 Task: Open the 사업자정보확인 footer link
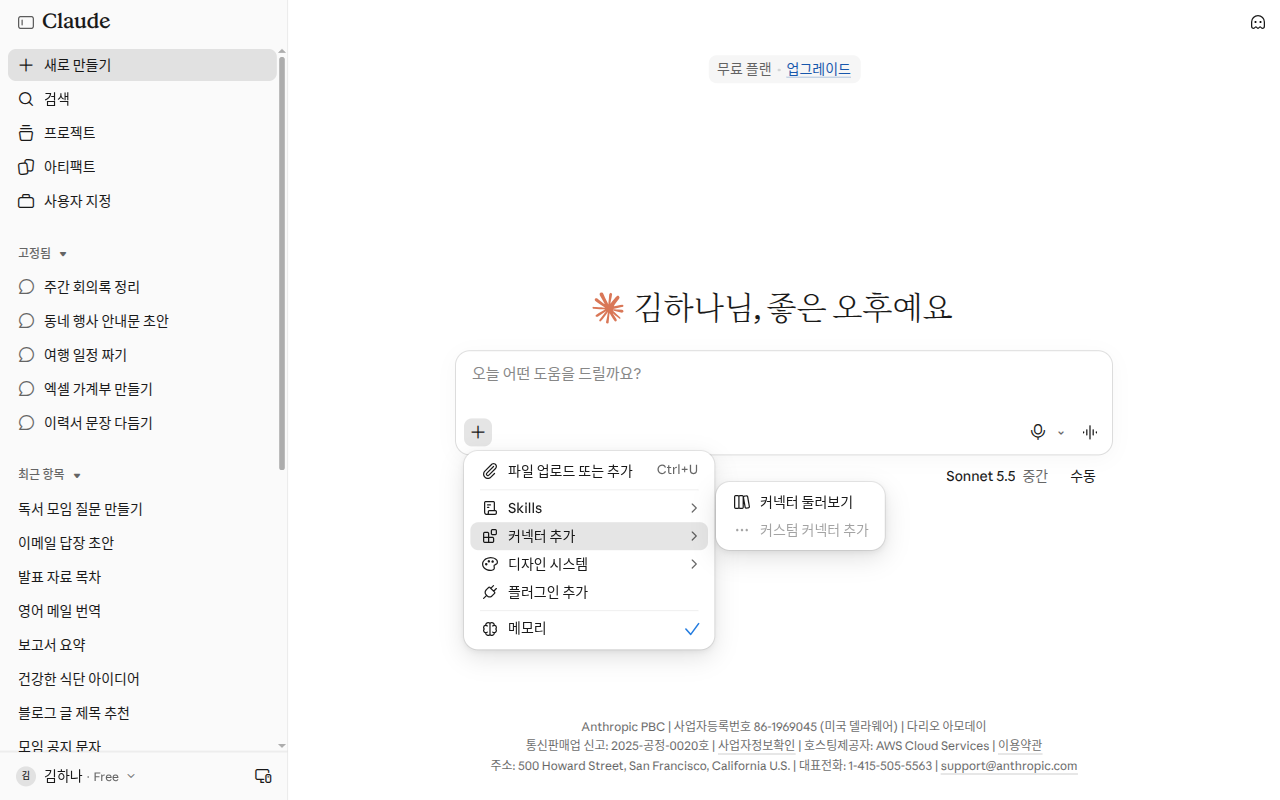point(756,746)
